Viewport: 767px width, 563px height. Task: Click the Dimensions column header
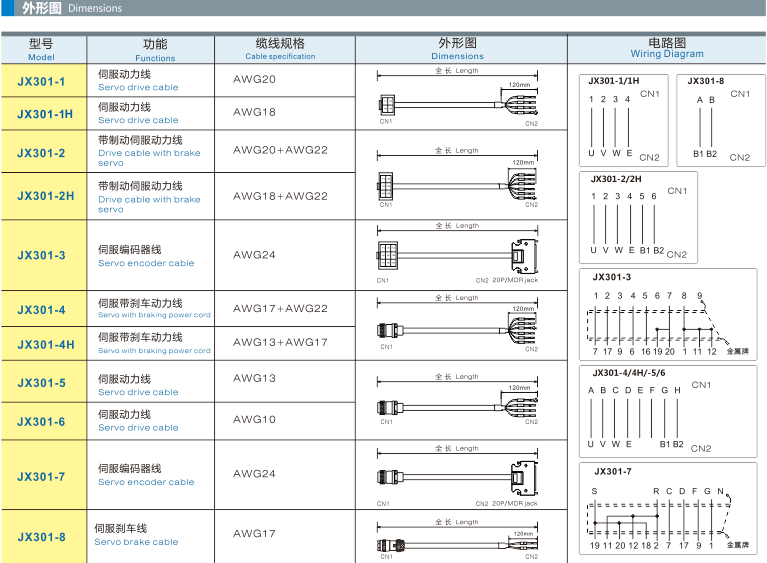point(461,49)
